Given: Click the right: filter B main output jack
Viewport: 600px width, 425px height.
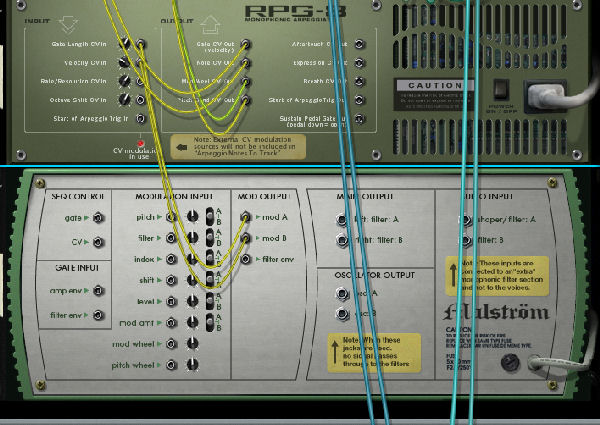Looking at the screenshot, I should click(342, 240).
